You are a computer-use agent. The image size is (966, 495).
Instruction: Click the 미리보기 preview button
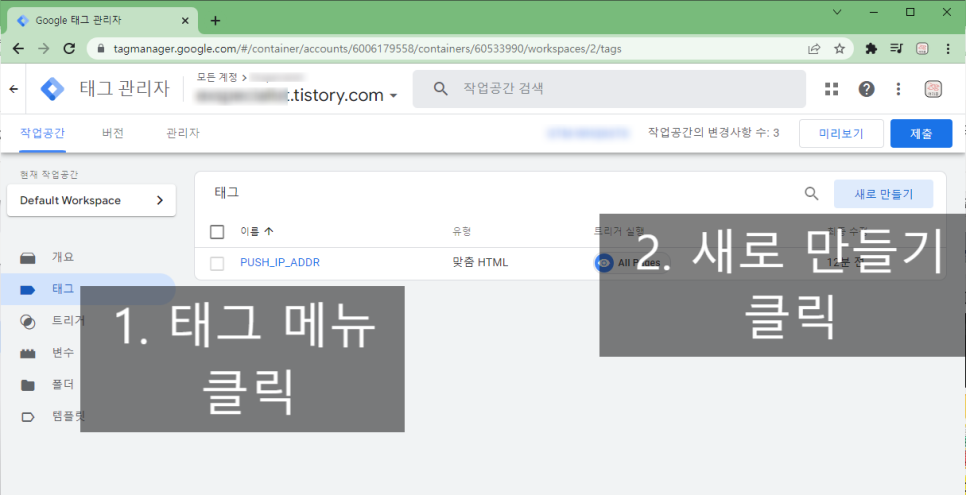pyautogui.click(x=841, y=133)
